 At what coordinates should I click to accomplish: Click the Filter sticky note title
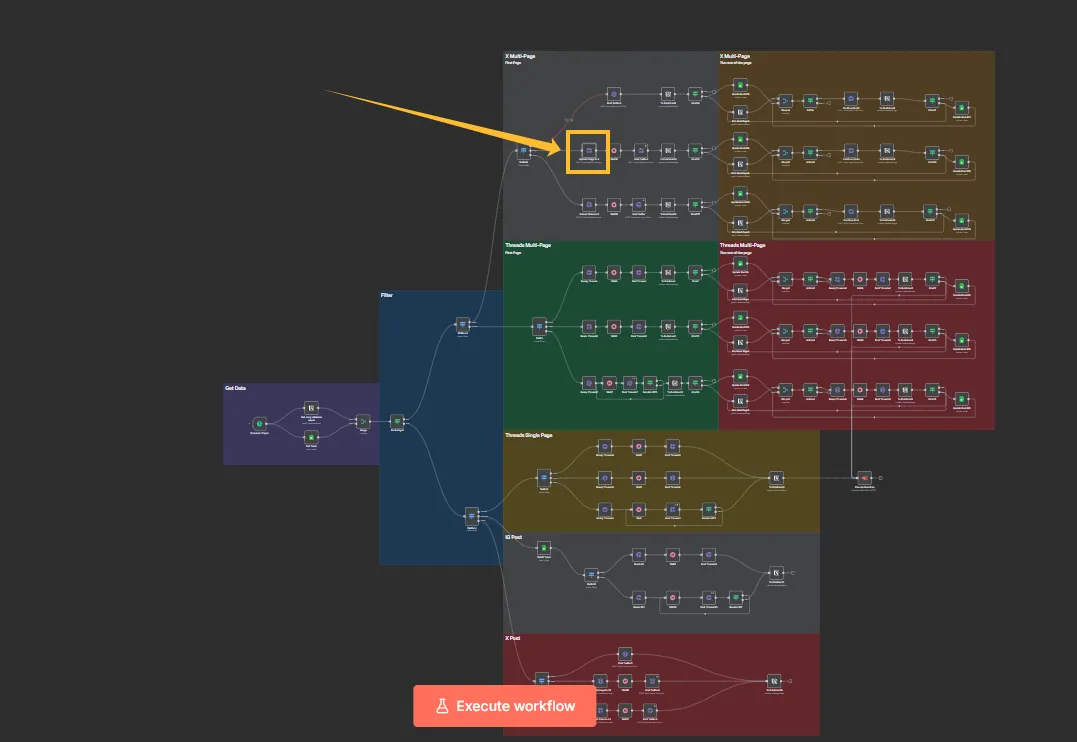coord(387,295)
